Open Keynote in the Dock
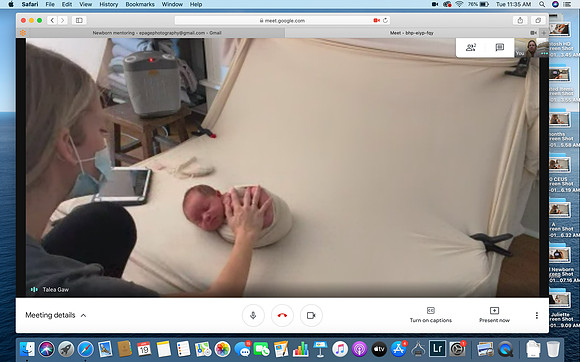The height and width of the screenshot is (362, 580). [x=320, y=349]
